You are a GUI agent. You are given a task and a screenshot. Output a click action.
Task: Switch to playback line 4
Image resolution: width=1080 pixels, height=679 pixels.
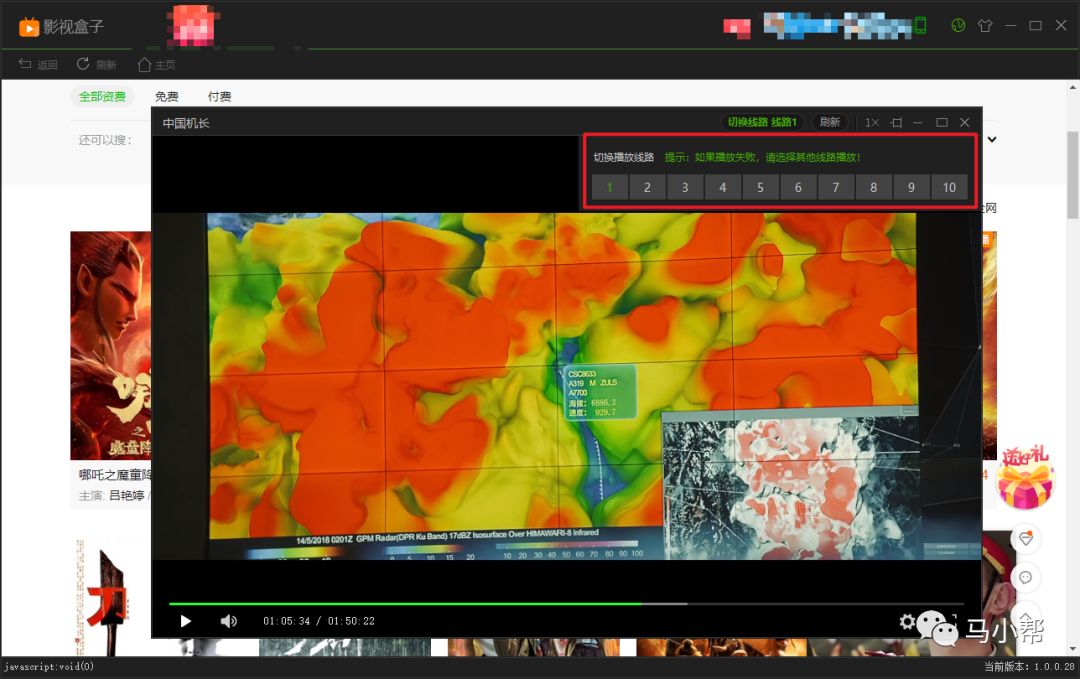point(723,187)
